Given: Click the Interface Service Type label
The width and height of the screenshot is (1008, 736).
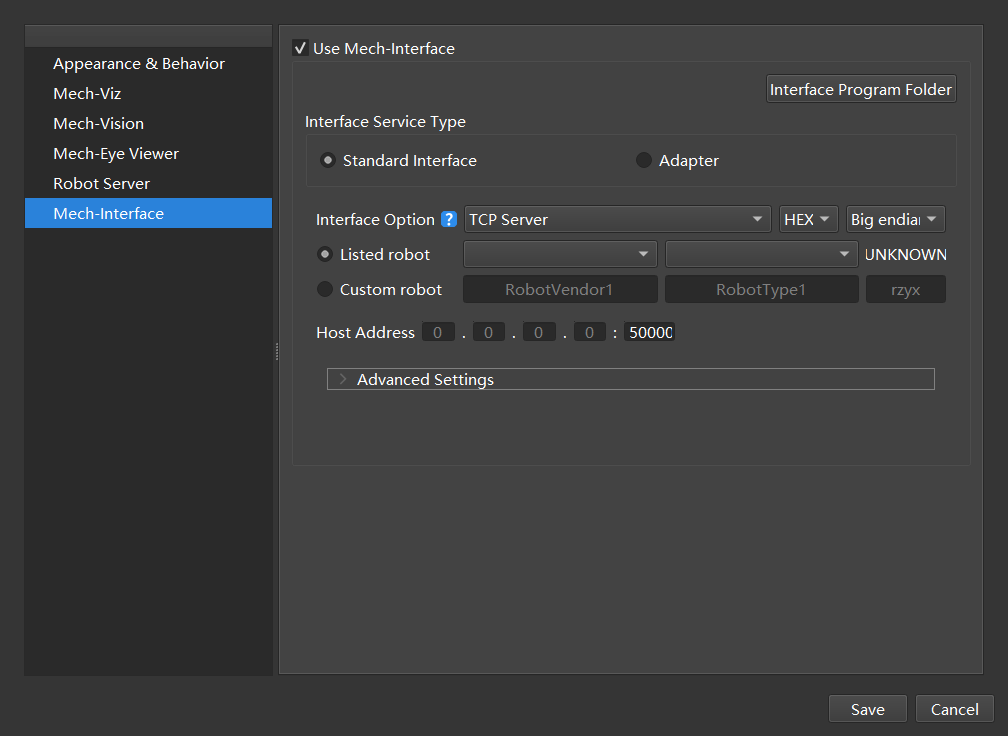Looking at the screenshot, I should pos(385,121).
